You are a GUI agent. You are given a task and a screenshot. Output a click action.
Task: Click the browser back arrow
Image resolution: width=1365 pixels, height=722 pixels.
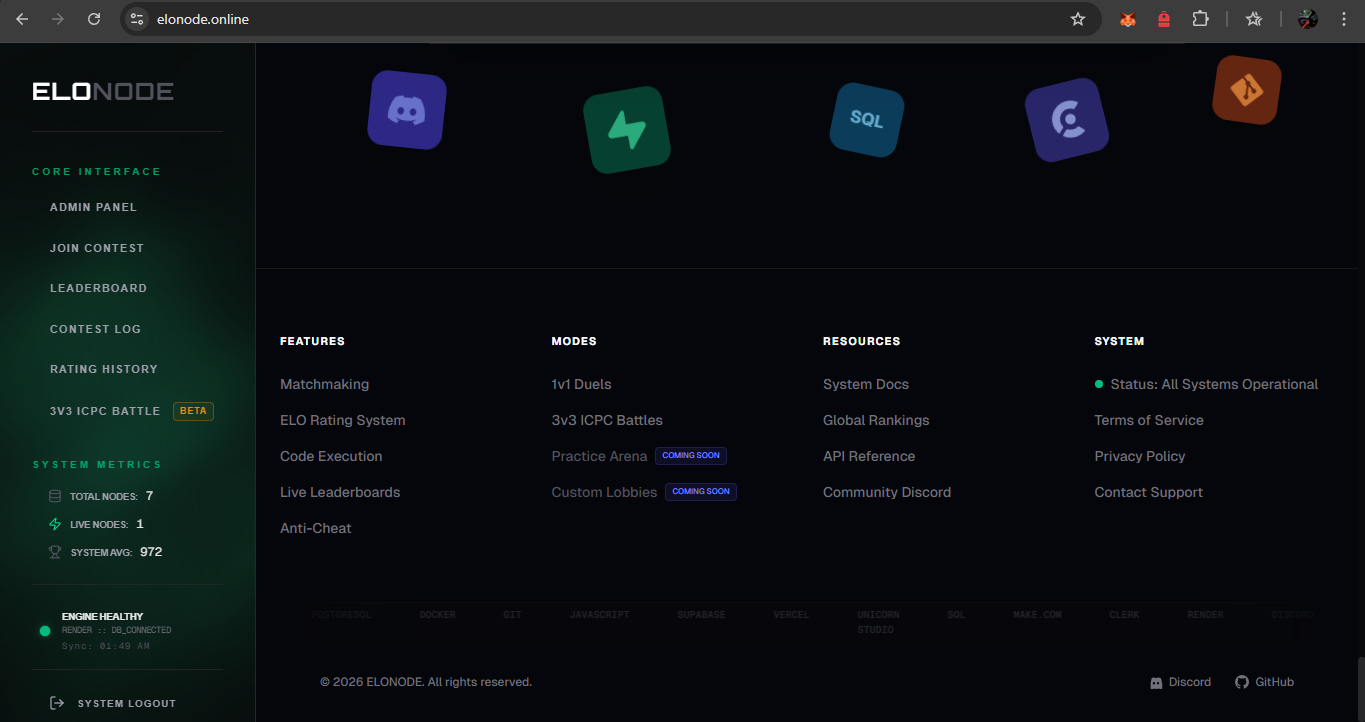click(22, 19)
